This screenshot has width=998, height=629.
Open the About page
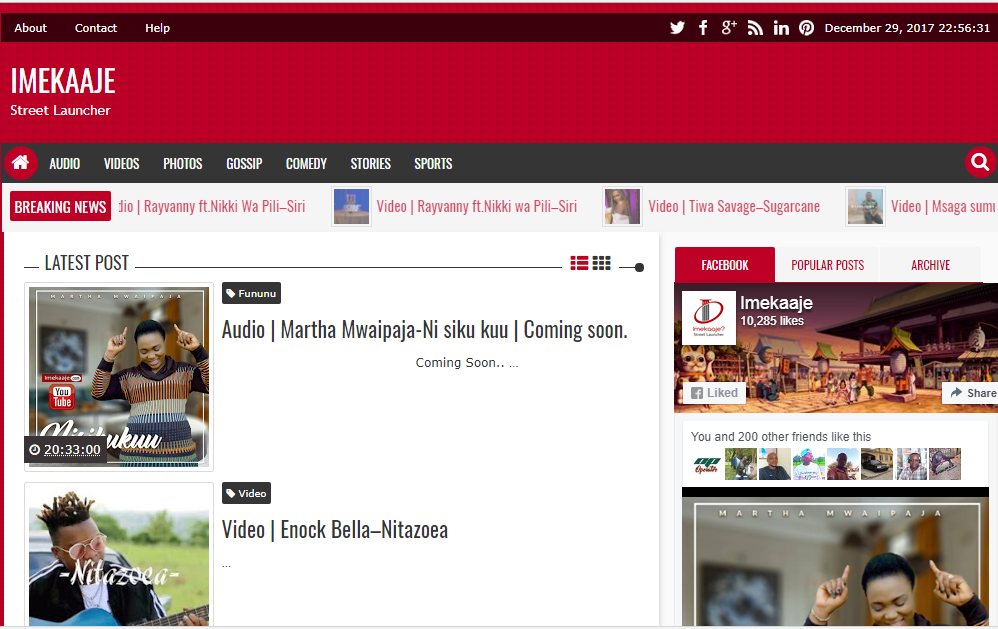coord(31,28)
